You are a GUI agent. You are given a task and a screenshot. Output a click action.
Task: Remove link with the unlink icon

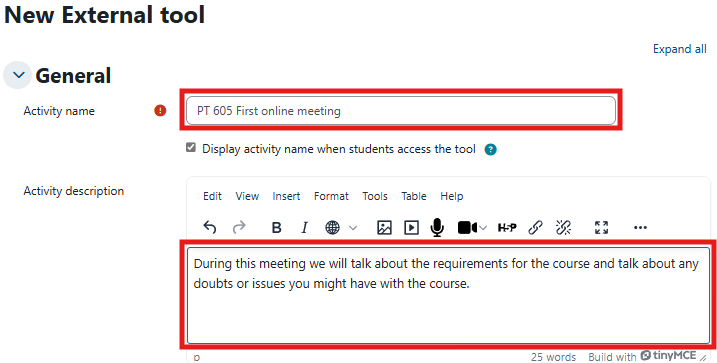[563, 227]
